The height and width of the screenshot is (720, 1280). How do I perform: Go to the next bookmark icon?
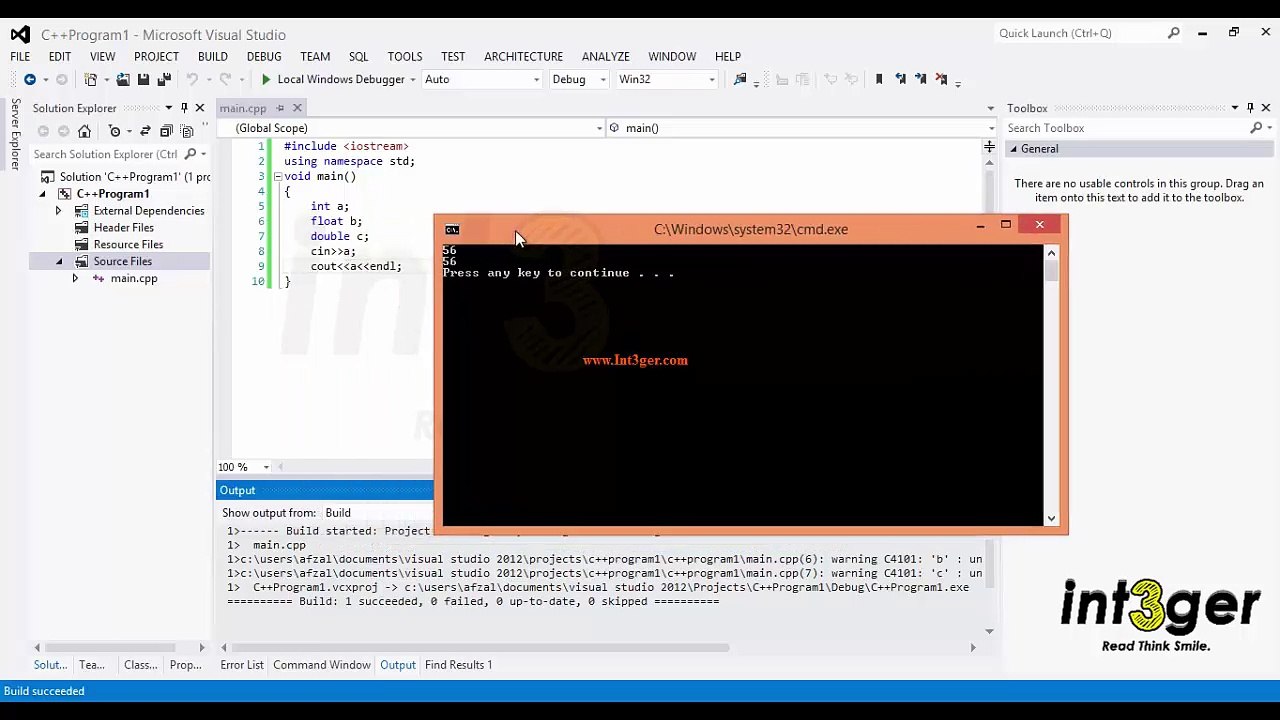pyautogui.click(x=921, y=80)
